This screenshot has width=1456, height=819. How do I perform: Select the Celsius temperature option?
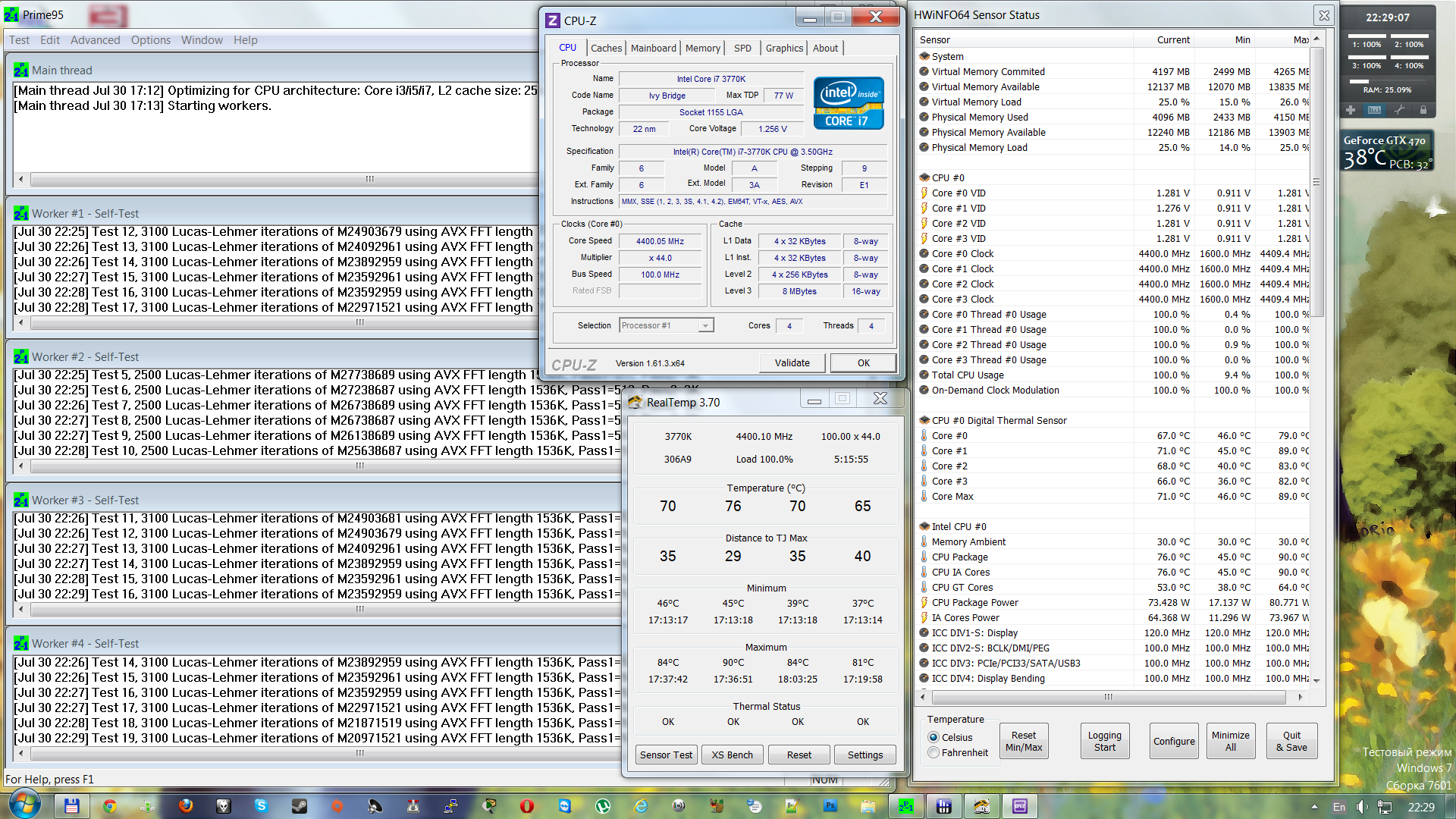[934, 737]
